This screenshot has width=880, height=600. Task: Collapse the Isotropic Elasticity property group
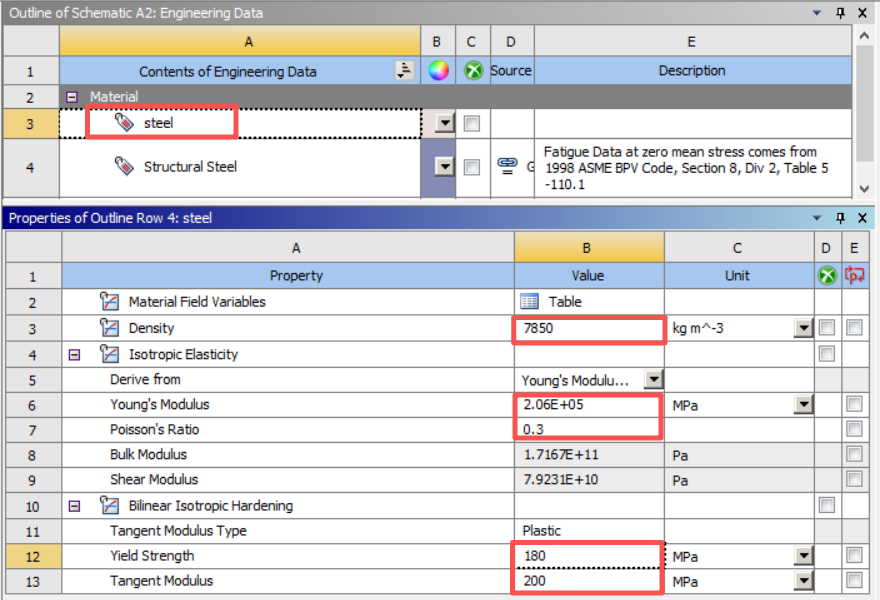(x=74, y=355)
